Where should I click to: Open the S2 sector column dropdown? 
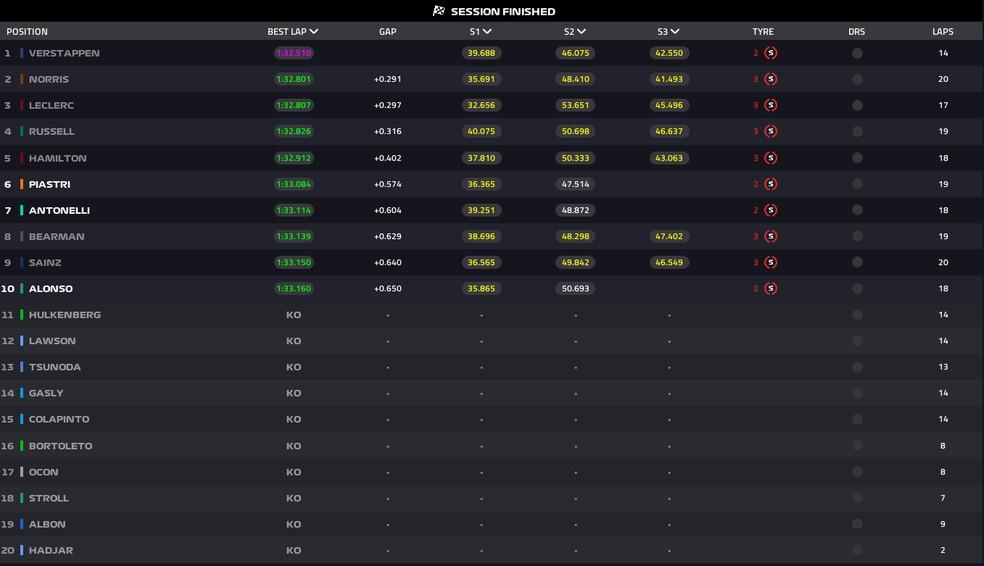click(x=581, y=31)
